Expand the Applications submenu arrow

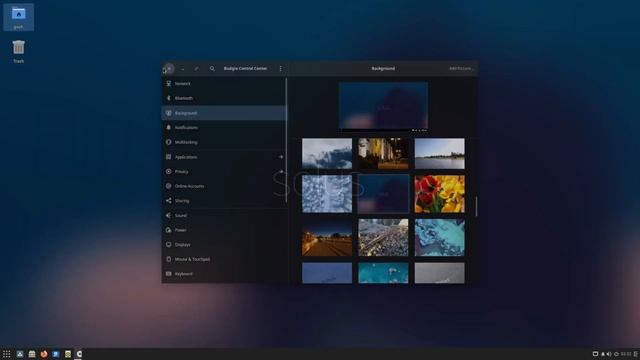click(x=281, y=157)
